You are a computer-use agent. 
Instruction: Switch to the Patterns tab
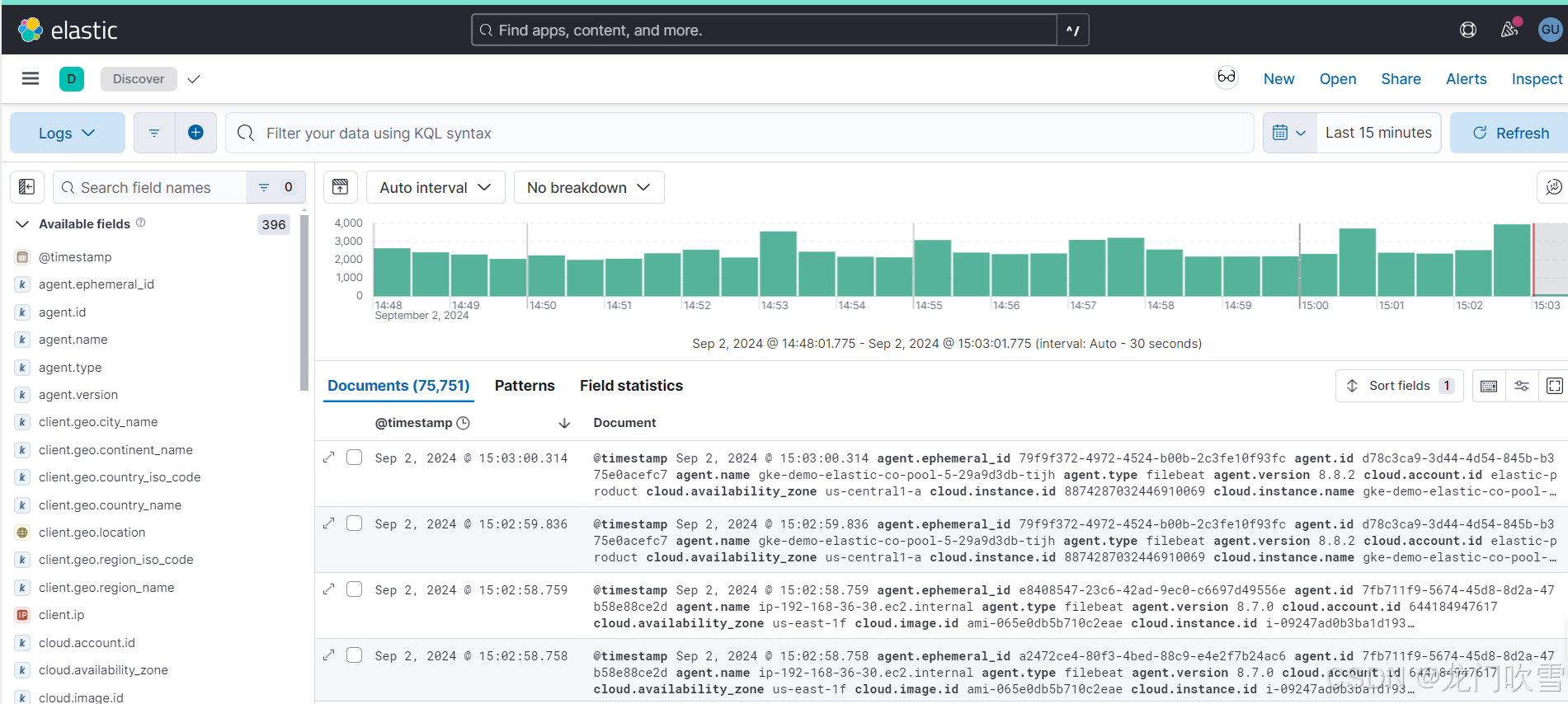click(x=525, y=386)
